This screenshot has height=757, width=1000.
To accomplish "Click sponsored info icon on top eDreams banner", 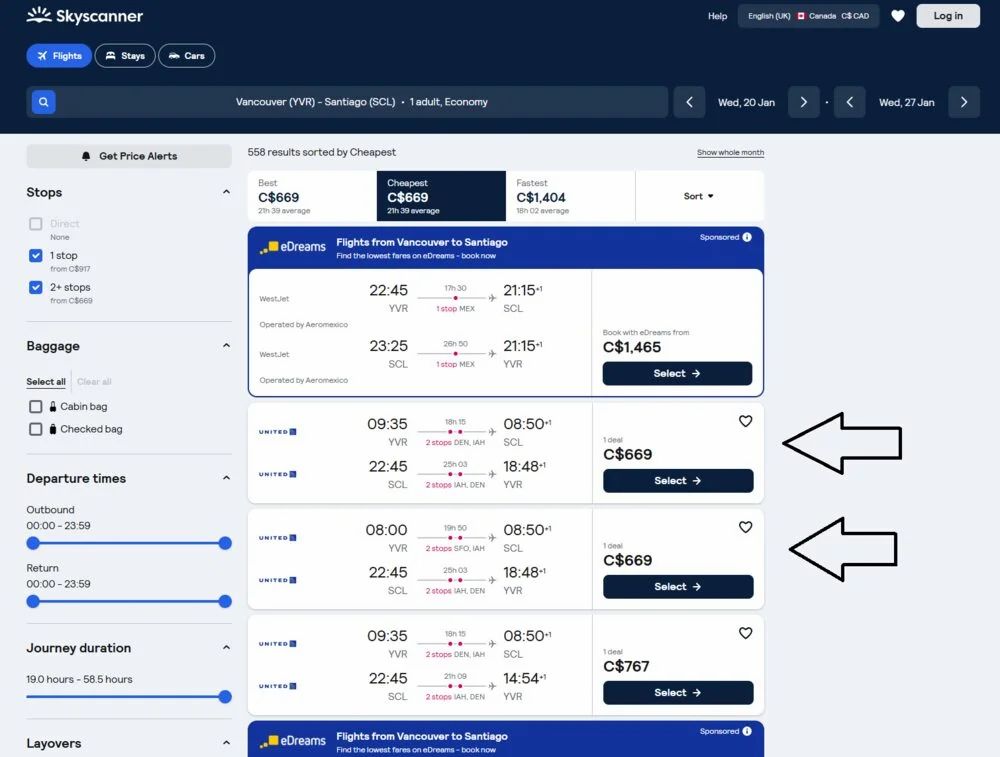I will coord(747,237).
